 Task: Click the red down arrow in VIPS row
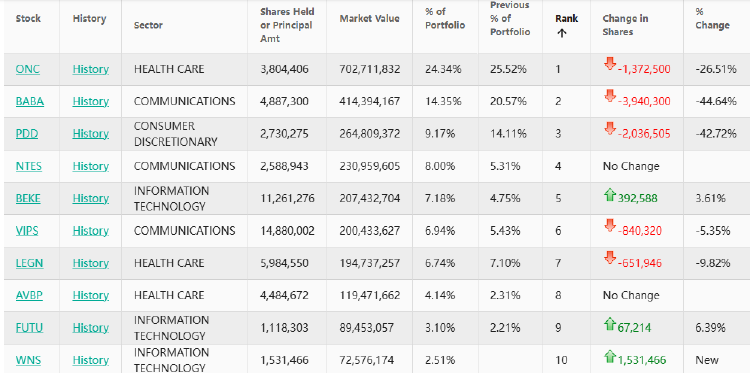[x=609, y=226]
